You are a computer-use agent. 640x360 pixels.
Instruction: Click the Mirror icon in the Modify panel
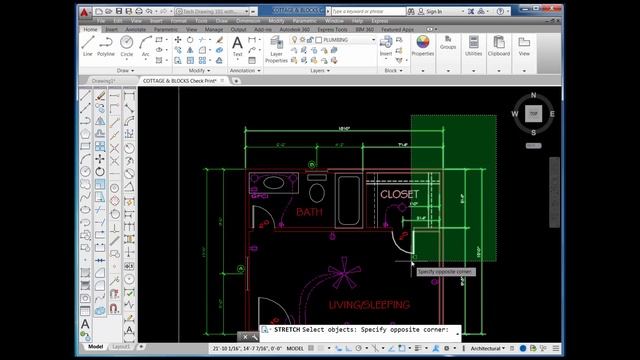(x=190, y=50)
